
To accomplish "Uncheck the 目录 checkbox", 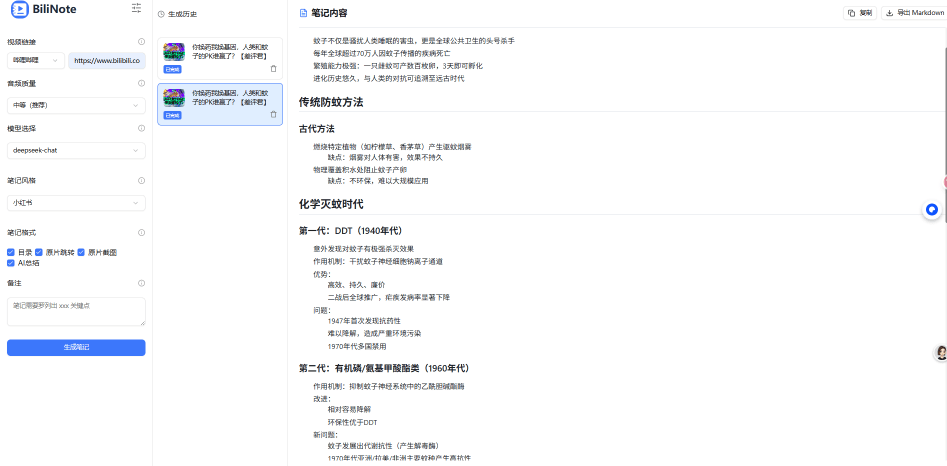I will [x=11, y=252].
